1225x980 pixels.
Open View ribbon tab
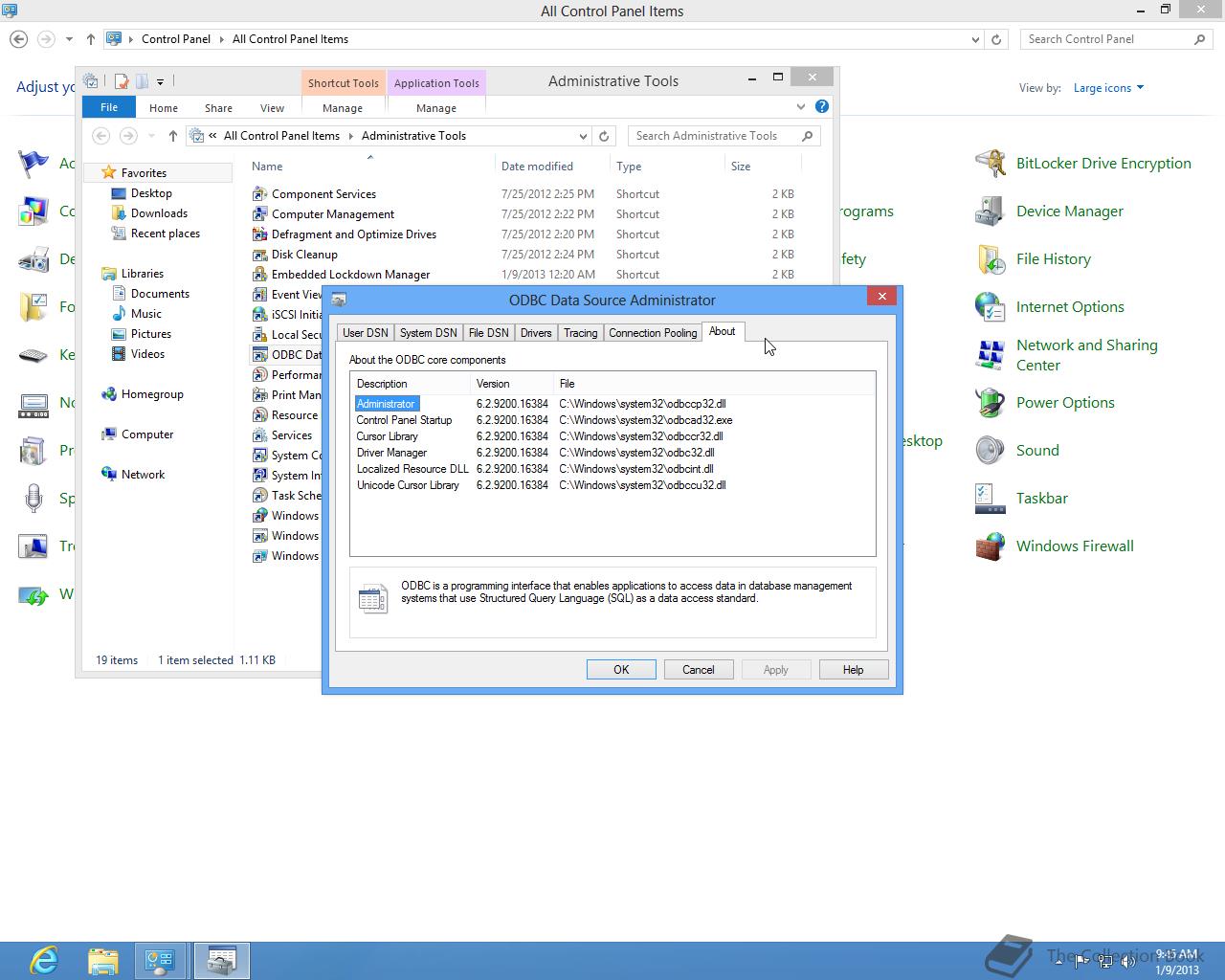(x=273, y=108)
